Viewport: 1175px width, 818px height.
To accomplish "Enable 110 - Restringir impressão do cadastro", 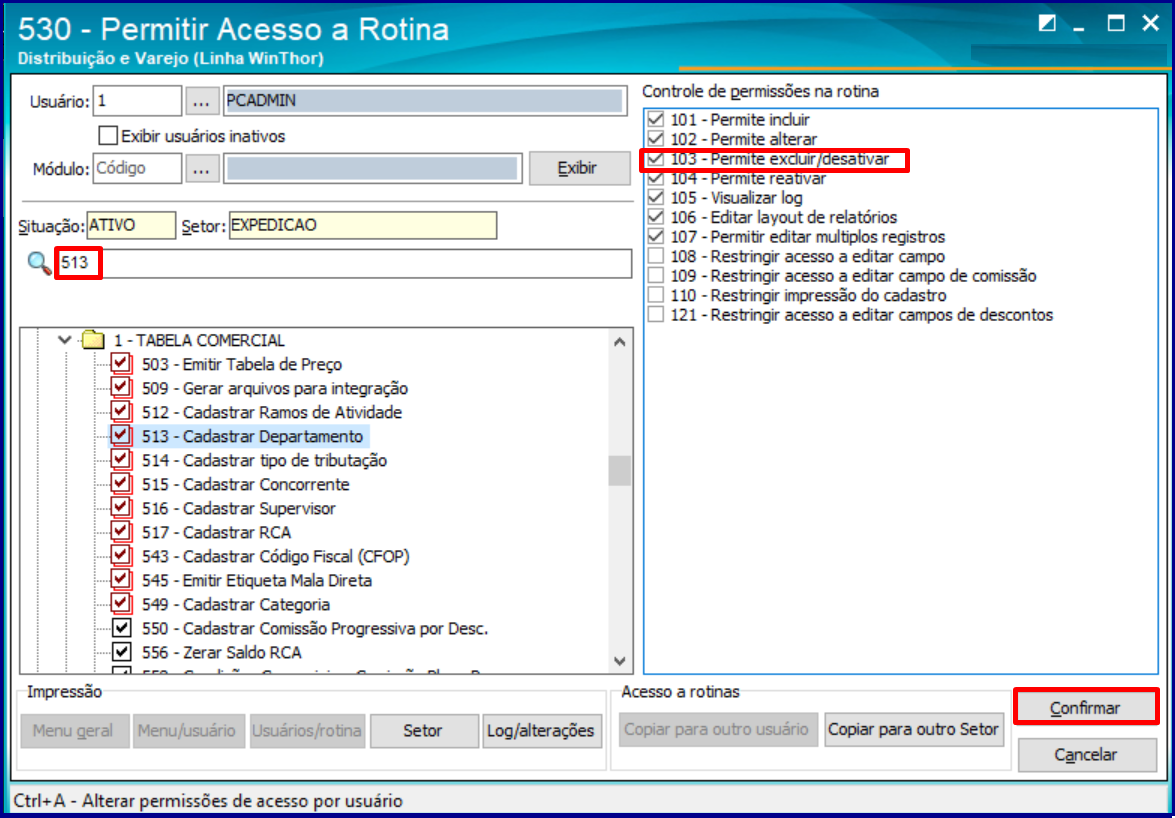I will click(x=656, y=295).
